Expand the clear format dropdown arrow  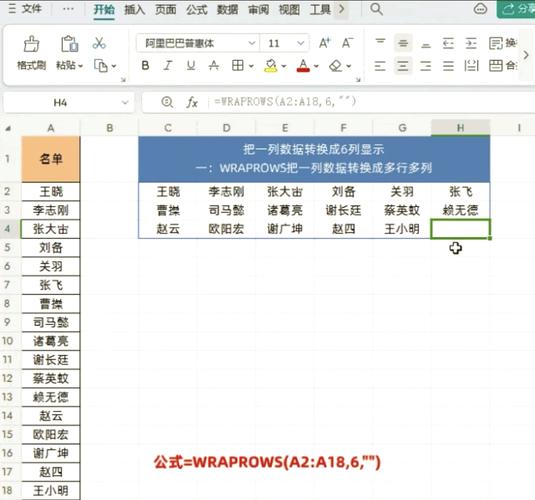349,66
